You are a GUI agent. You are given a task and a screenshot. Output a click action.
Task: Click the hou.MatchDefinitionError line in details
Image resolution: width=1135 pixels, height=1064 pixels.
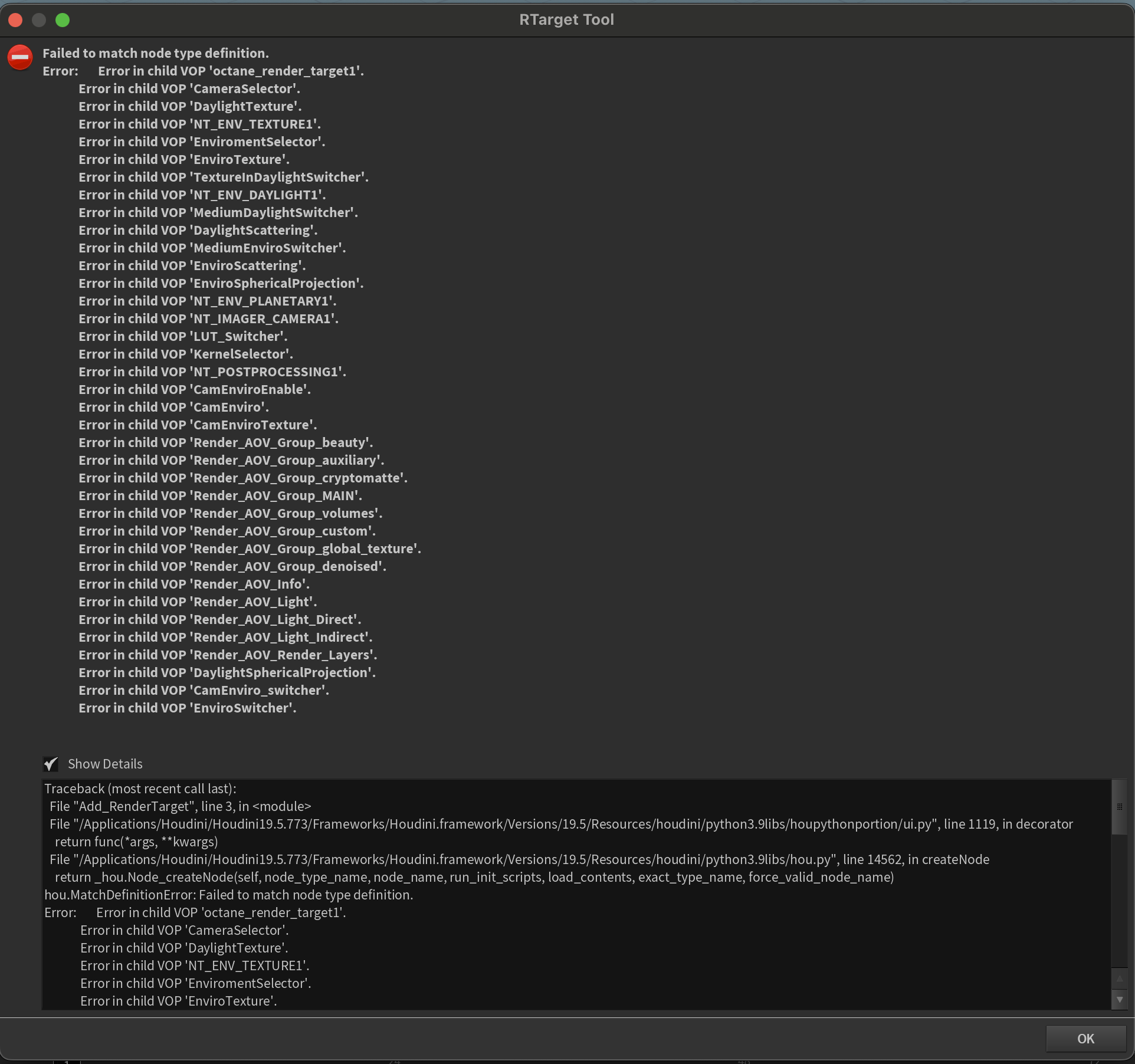(x=229, y=895)
